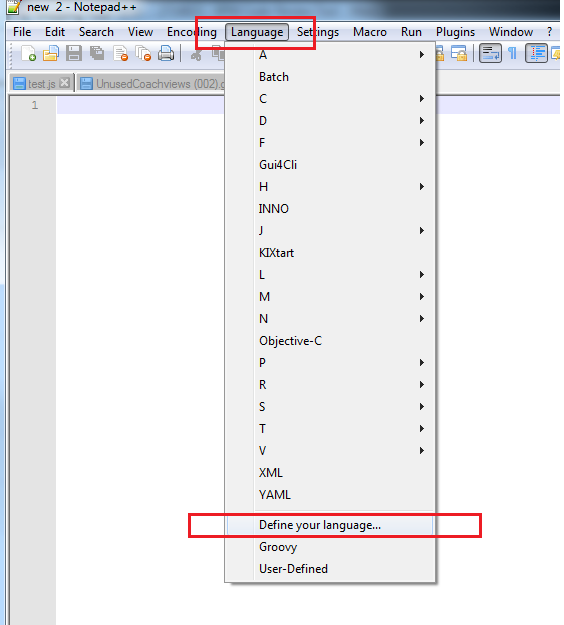Expand the F languages submenu
This screenshot has height=625, width=564.
pos(330,142)
